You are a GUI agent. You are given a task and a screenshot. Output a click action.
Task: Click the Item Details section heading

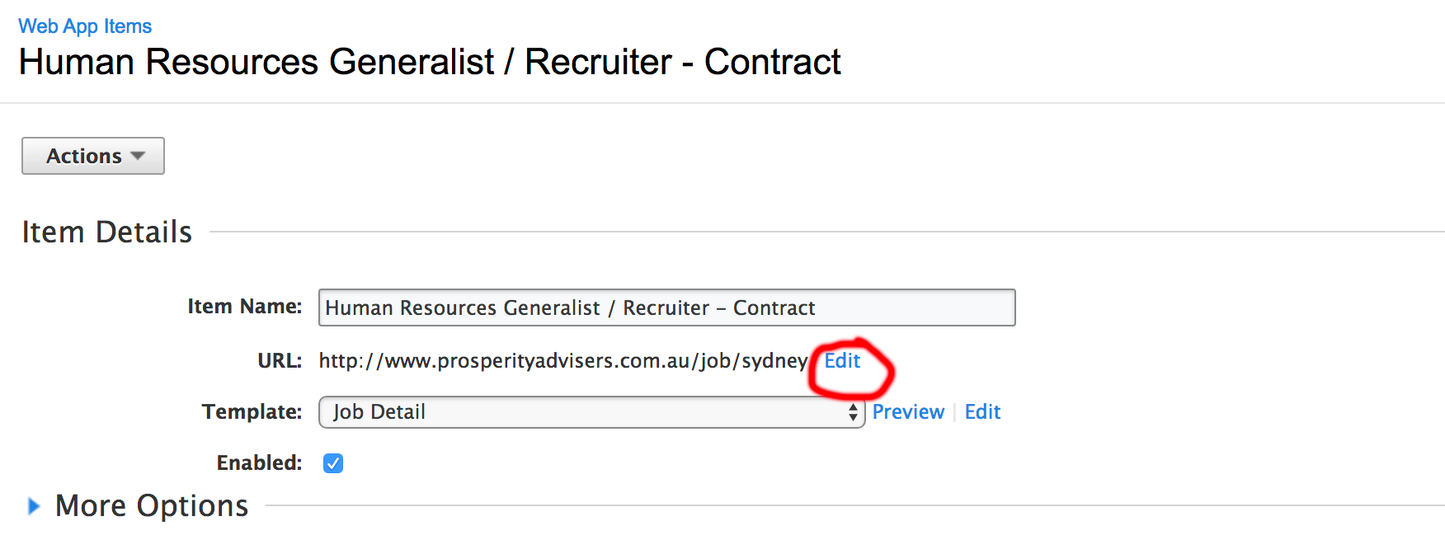click(x=107, y=232)
